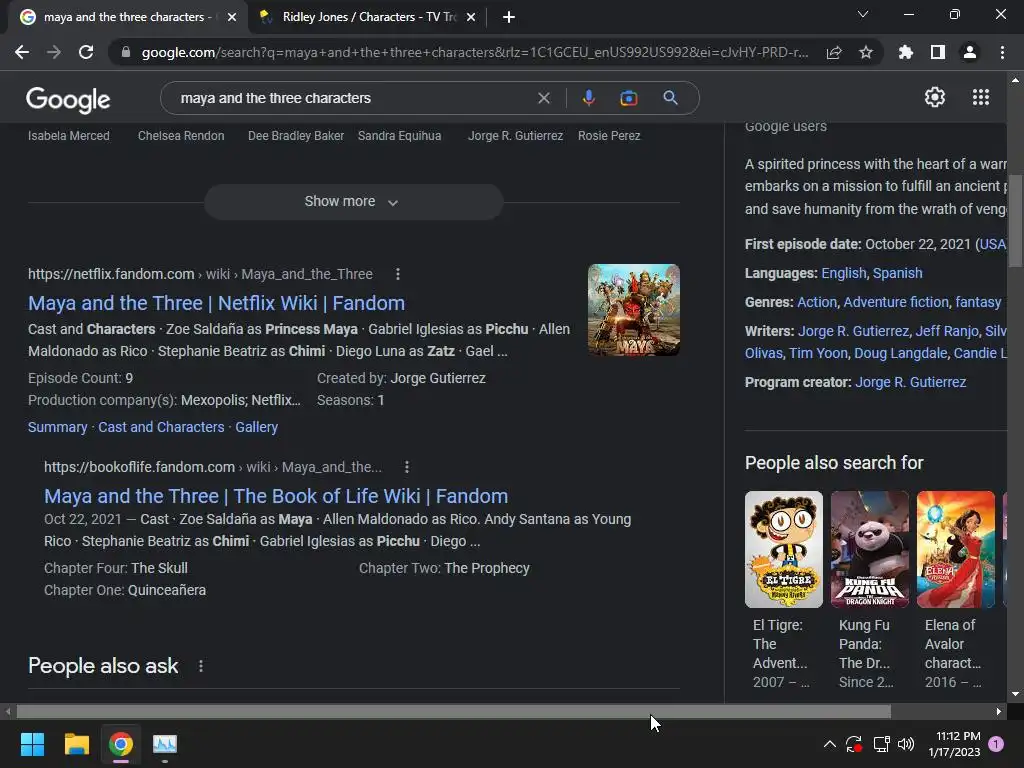Open the Spanish language link
The height and width of the screenshot is (768, 1024).
point(897,273)
